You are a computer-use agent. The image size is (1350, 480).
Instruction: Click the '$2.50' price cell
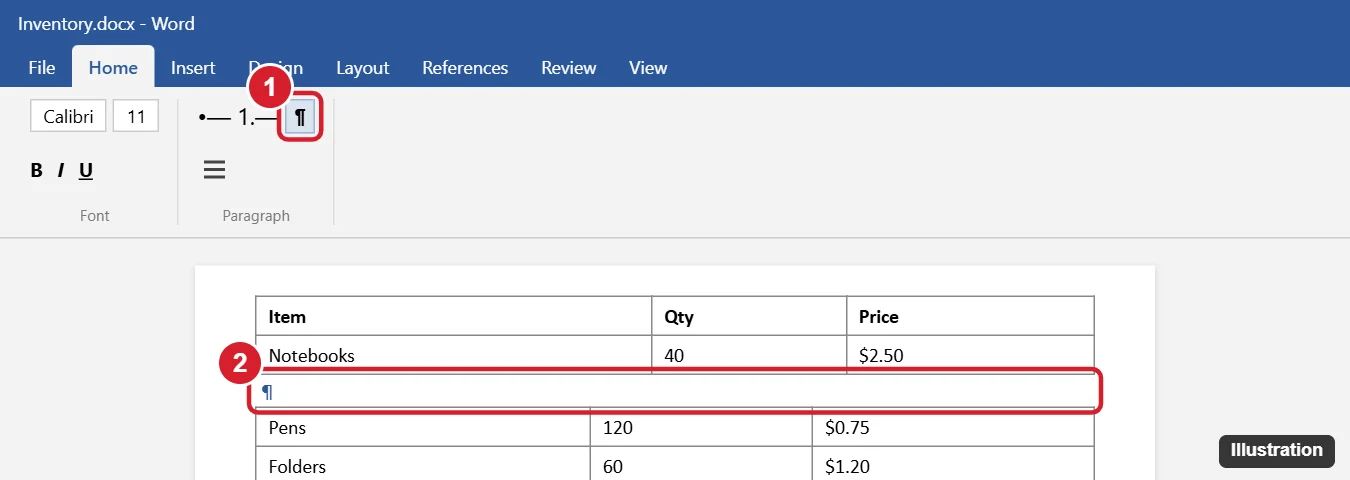click(x=970, y=354)
